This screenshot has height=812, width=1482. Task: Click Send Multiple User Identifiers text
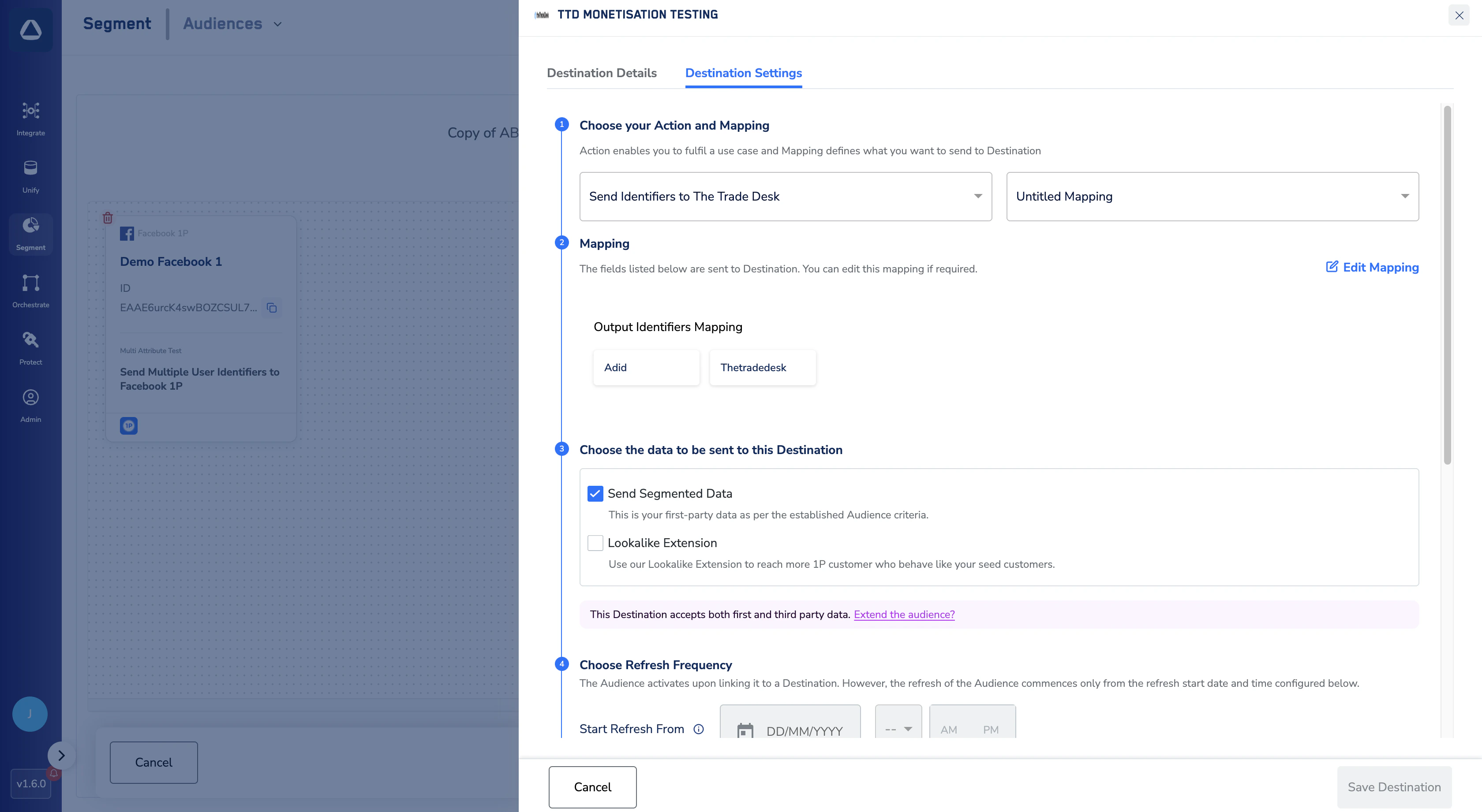200,379
